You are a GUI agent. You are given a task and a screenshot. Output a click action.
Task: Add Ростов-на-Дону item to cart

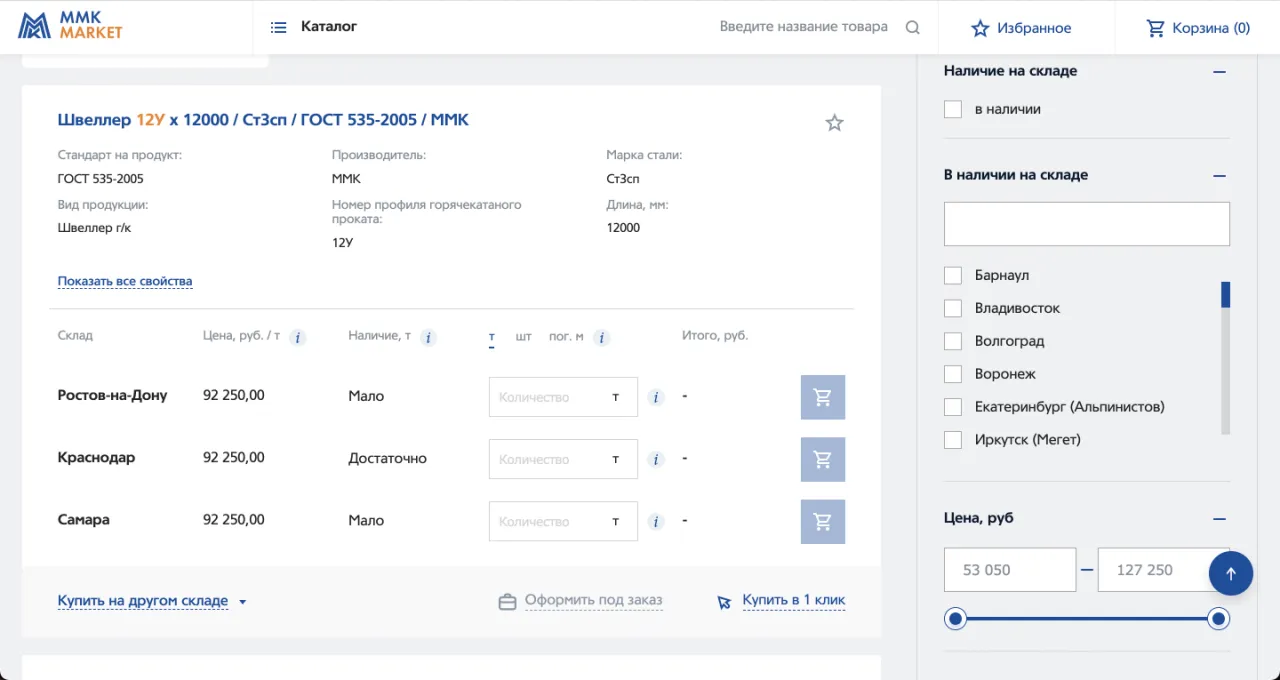[x=822, y=397]
